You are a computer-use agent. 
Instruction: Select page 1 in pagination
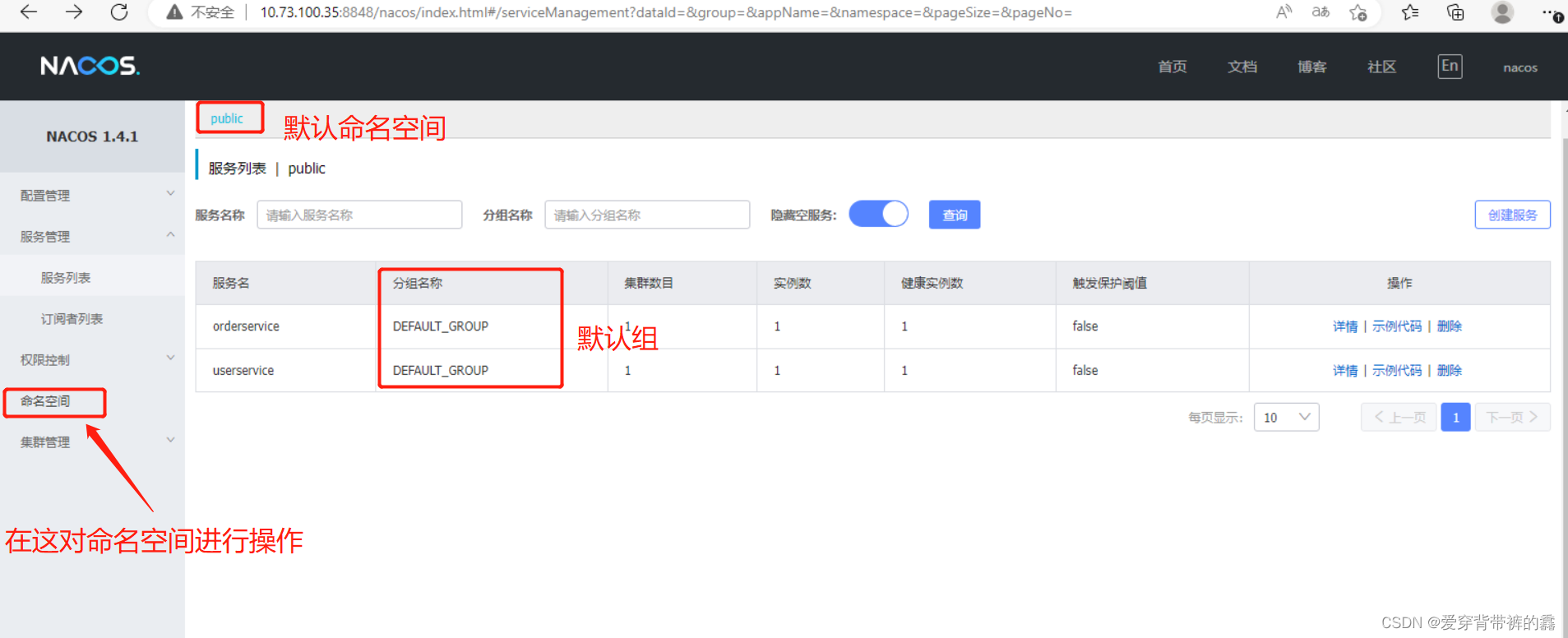[1455, 417]
